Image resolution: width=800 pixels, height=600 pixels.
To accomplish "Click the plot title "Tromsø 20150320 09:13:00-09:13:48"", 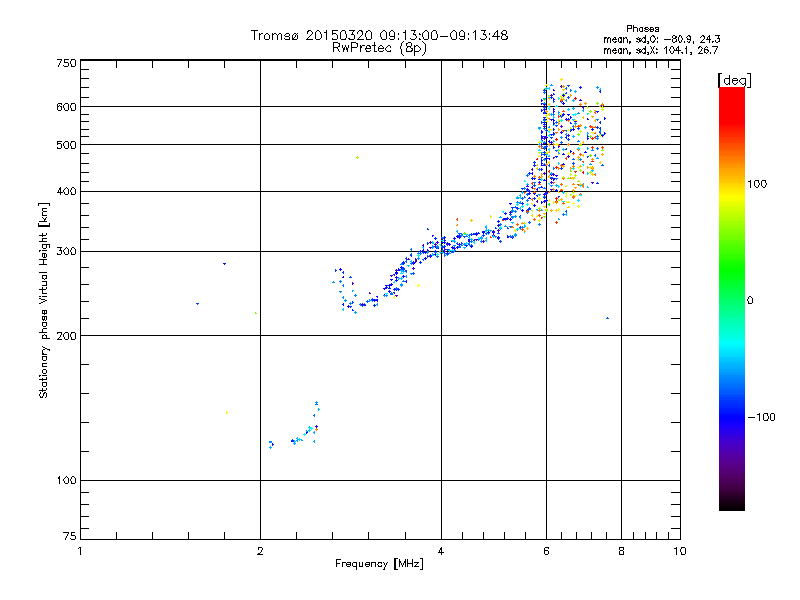I will [x=379, y=35].
